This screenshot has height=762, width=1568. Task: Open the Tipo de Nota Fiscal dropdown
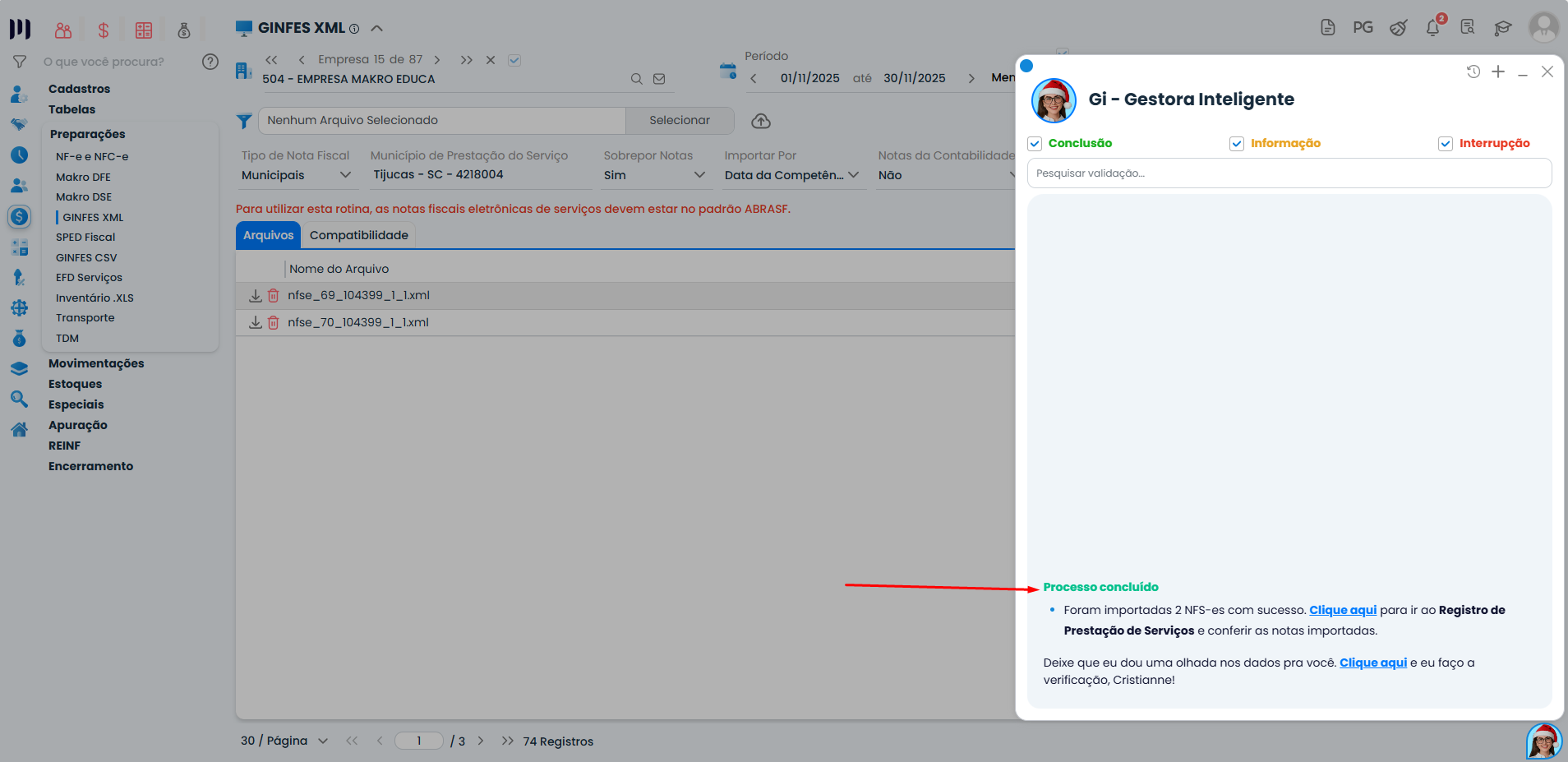(x=297, y=175)
